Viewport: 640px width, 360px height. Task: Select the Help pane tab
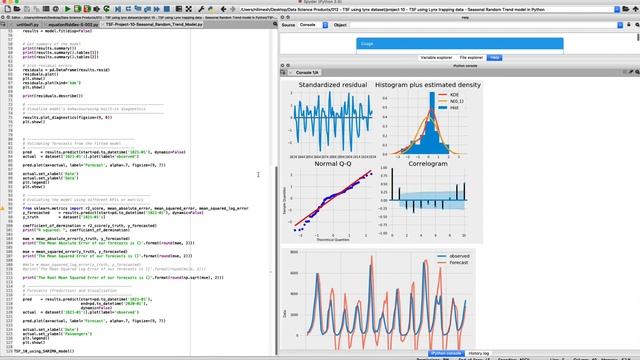[494, 58]
